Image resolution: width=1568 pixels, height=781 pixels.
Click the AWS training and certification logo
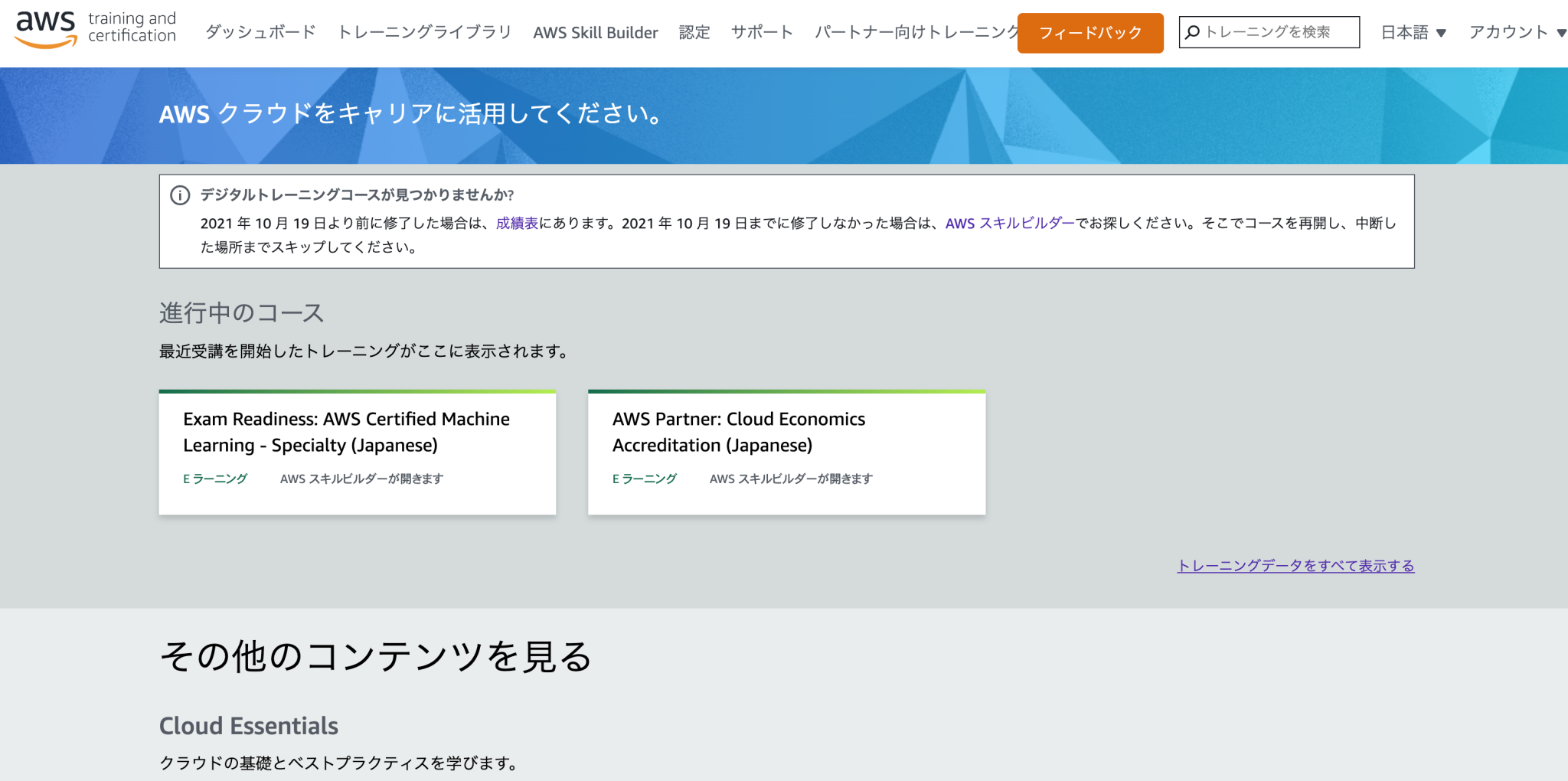[96, 29]
